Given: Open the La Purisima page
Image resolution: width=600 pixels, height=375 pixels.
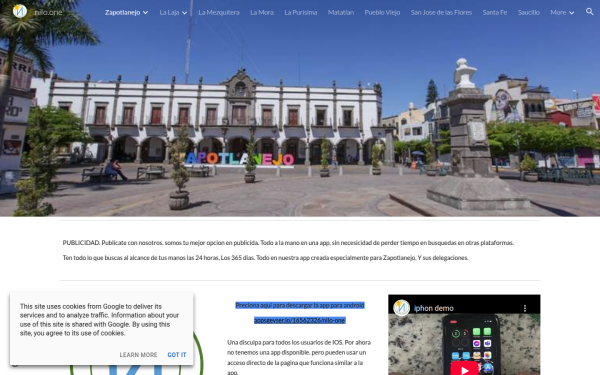Looking at the screenshot, I should (x=300, y=13).
